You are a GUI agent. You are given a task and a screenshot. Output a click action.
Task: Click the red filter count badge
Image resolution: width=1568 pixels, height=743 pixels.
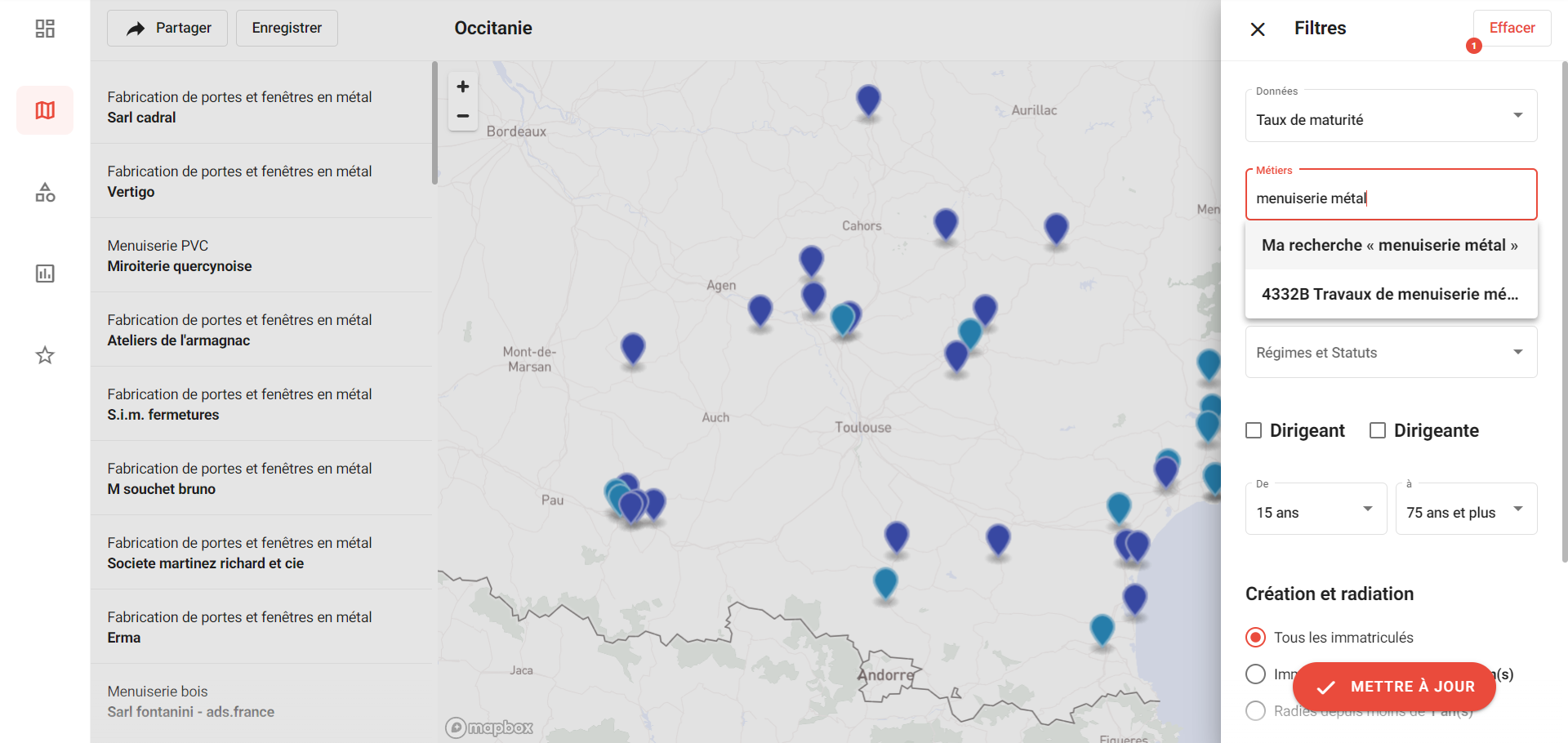click(x=1473, y=46)
